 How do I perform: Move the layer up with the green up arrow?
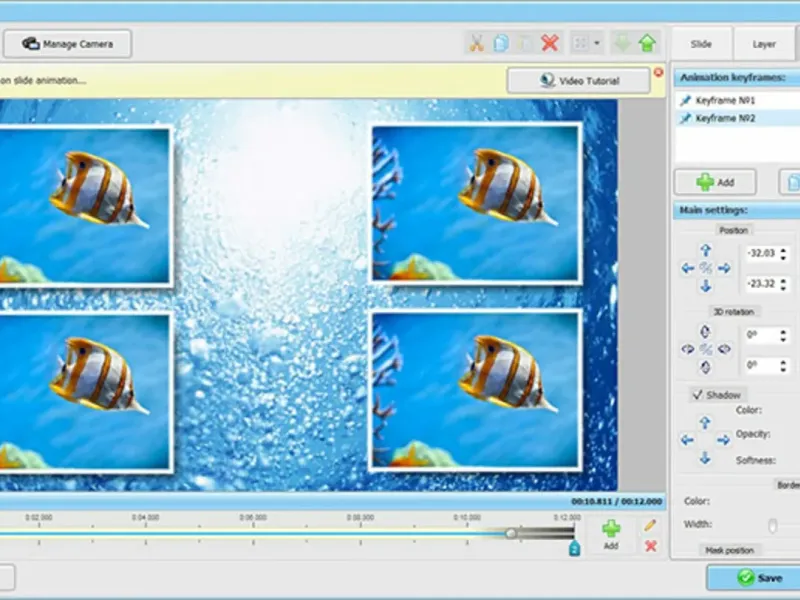(x=647, y=43)
